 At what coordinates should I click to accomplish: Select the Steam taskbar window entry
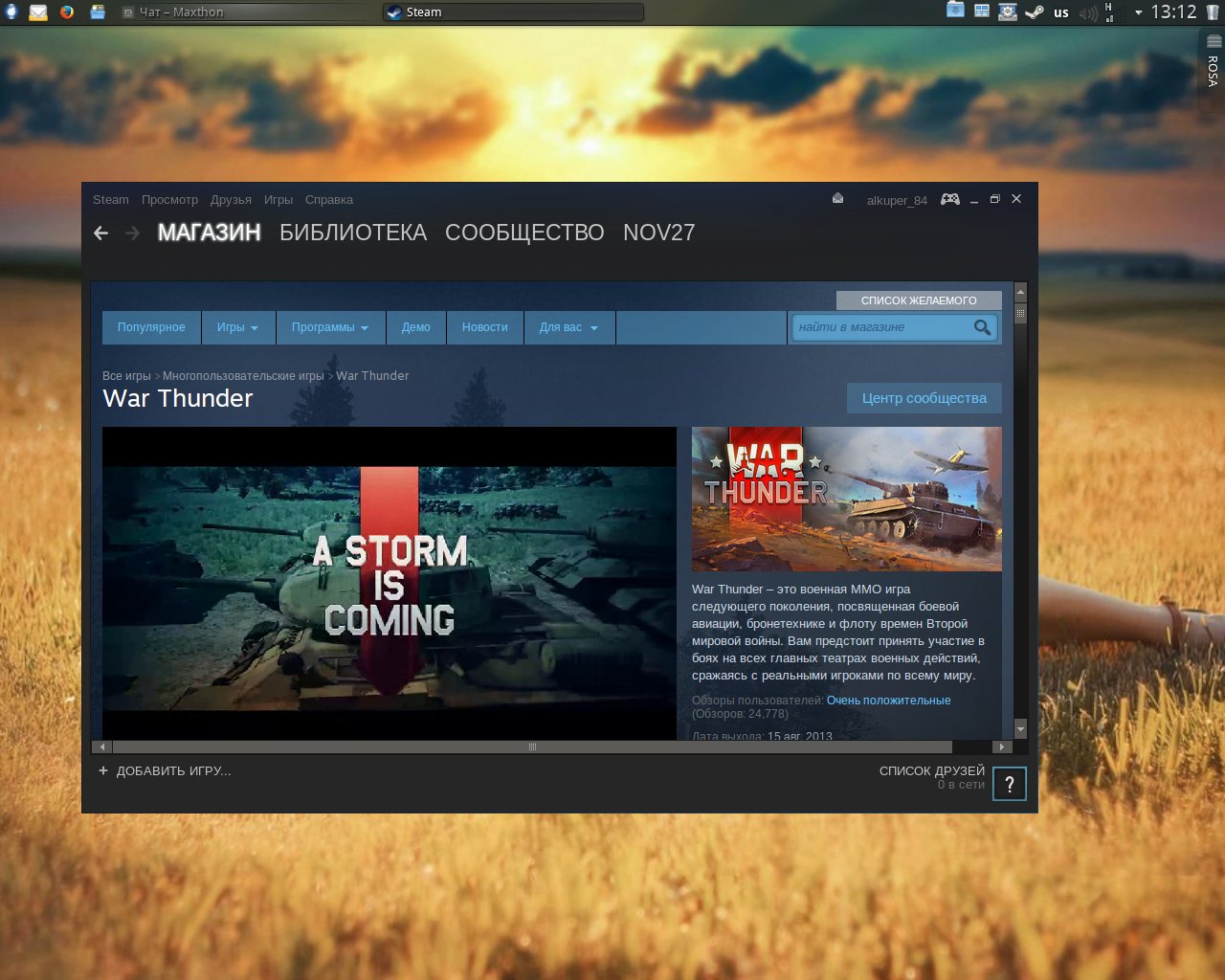click(513, 12)
